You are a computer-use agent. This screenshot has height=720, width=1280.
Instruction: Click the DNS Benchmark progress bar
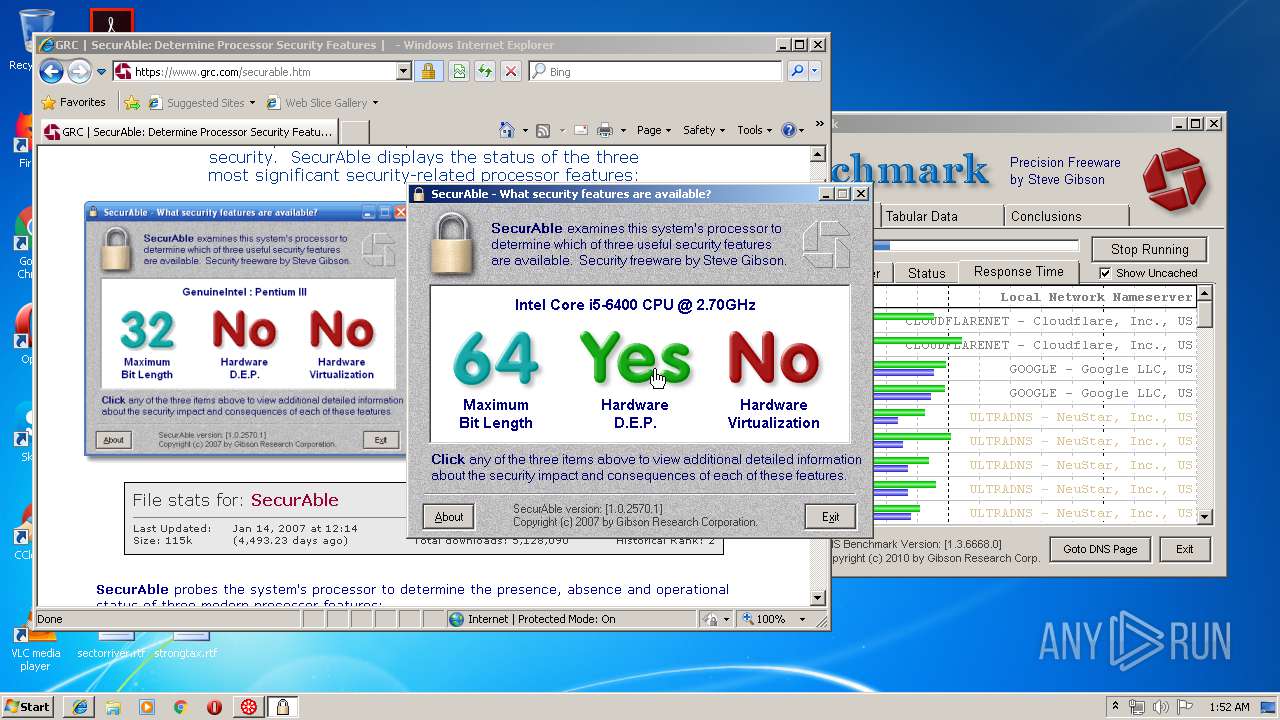tap(975, 246)
